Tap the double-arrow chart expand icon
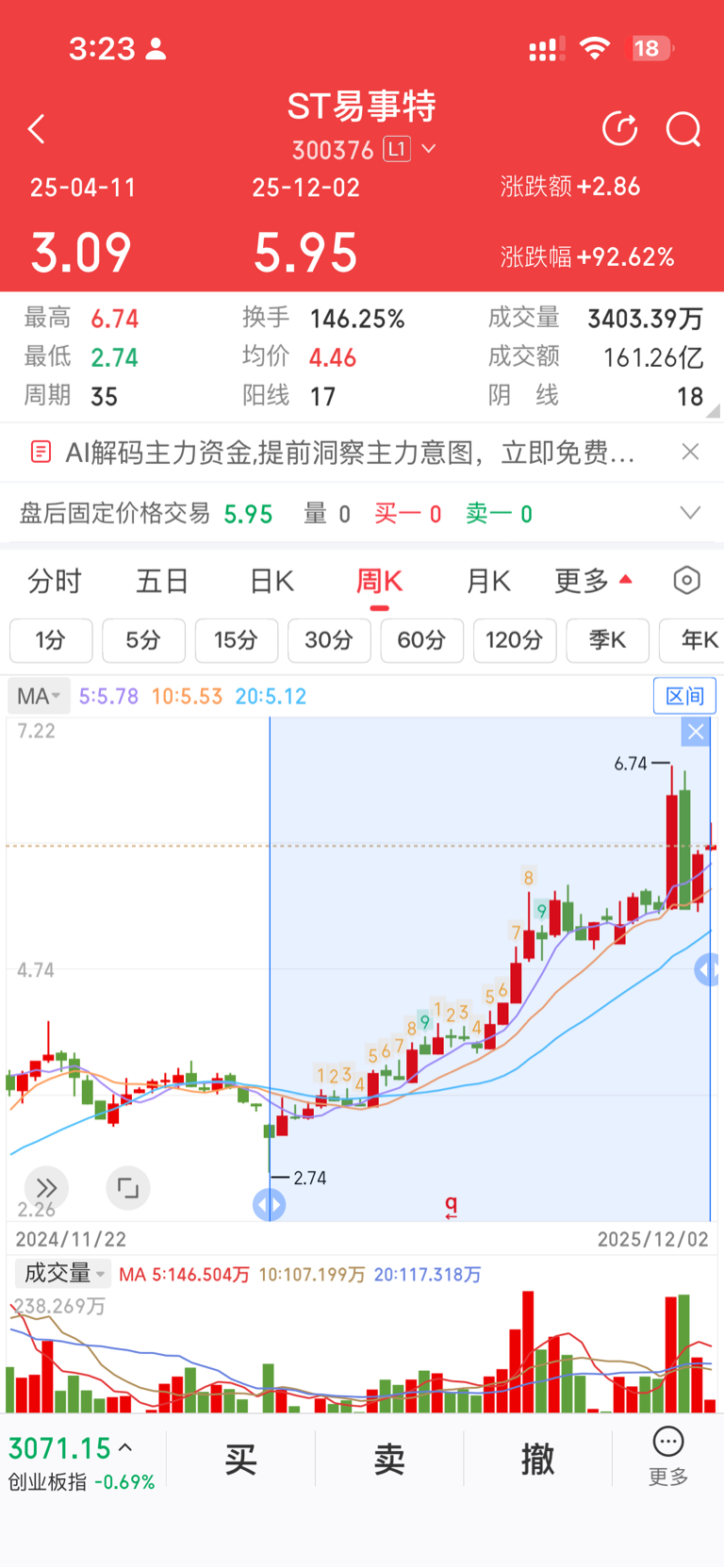The height and width of the screenshot is (1568, 724). coord(46,1188)
